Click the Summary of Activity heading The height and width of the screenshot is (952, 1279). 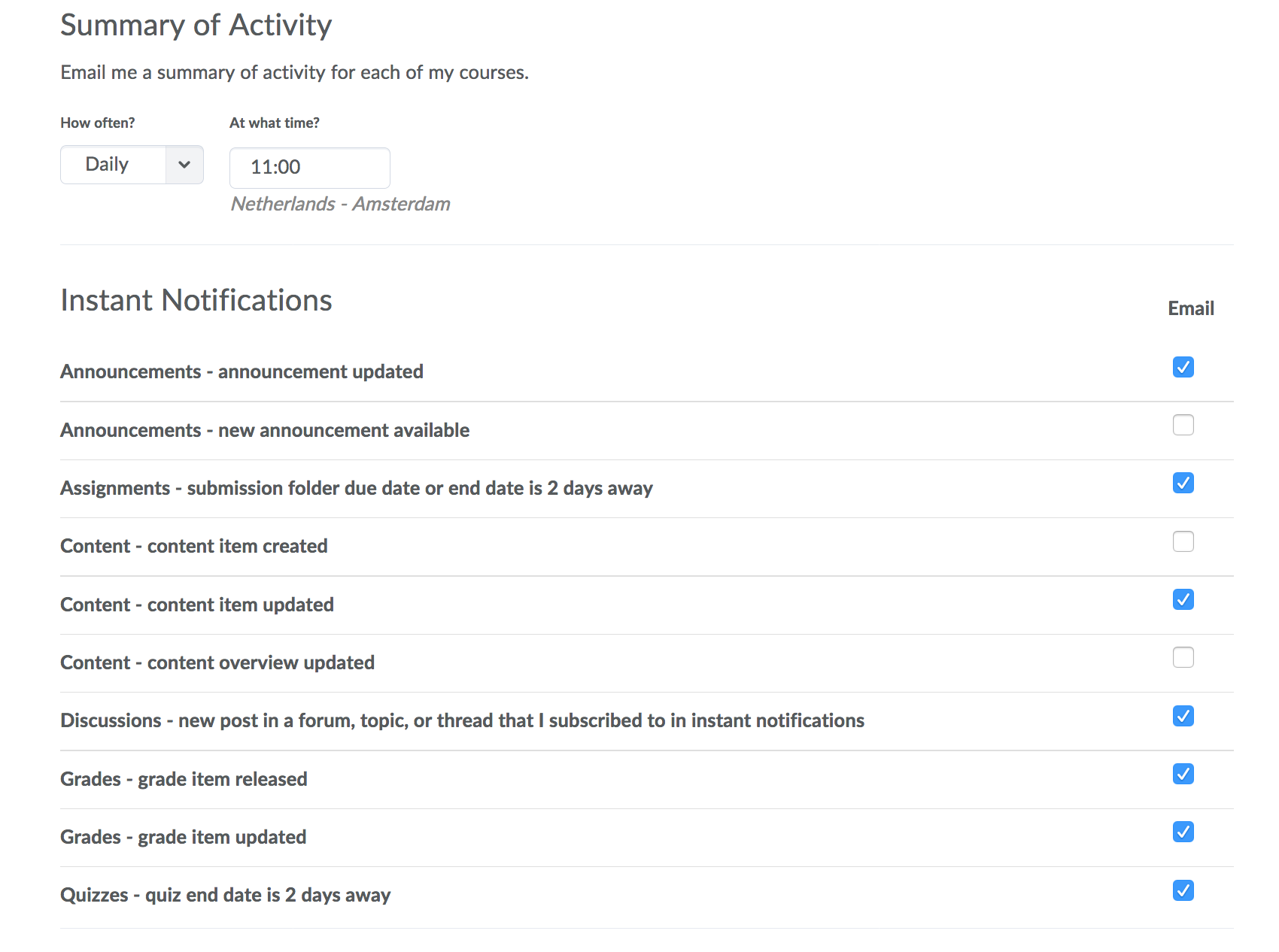tap(196, 25)
